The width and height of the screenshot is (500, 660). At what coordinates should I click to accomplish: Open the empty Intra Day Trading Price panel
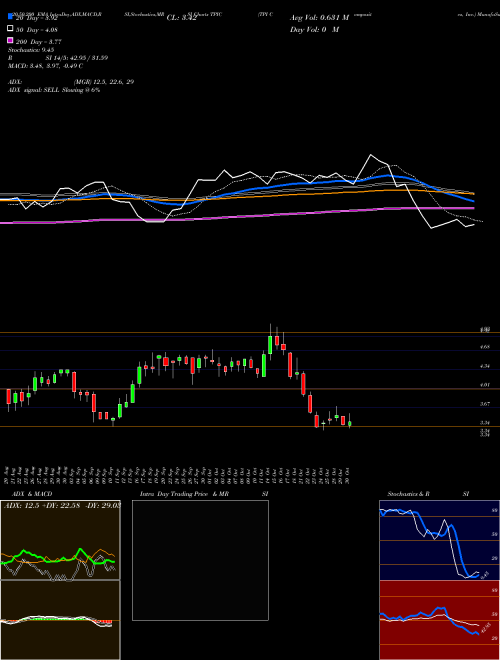[x=200, y=560]
